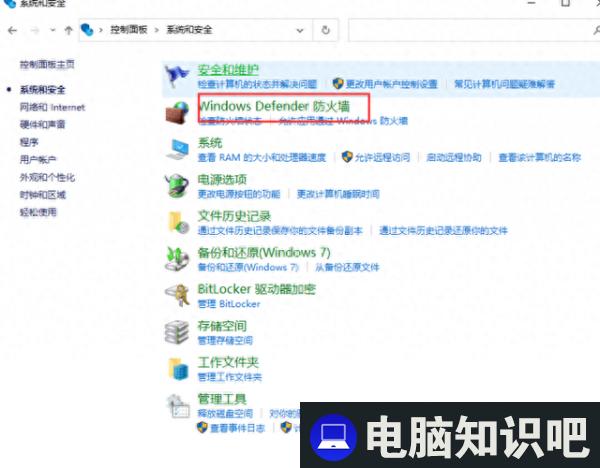Viewport: 600px width, 468px height.
Task: Open 控制面板主页 in the sidebar
Action: tap(47, 64)
